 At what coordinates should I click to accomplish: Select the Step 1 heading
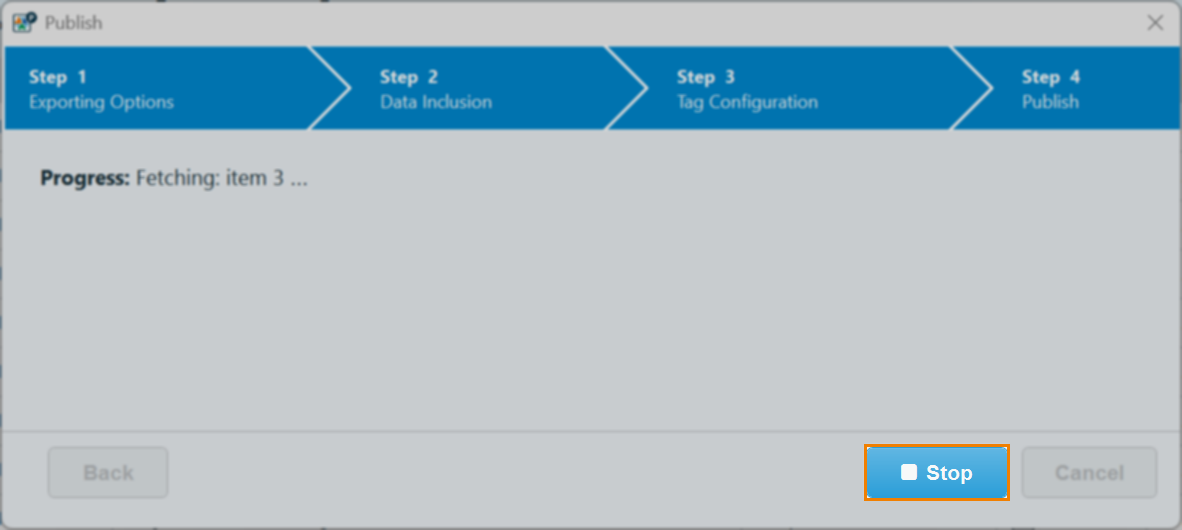(x=58, y=77)
